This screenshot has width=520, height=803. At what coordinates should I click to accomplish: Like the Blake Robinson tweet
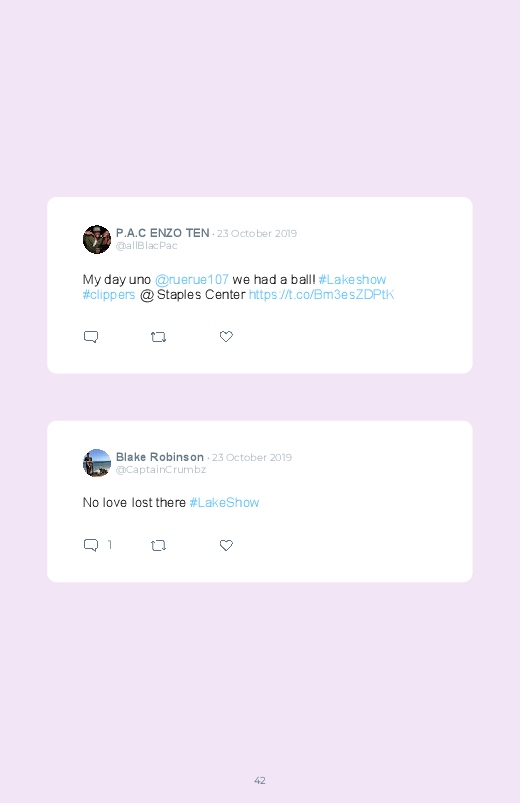[226, 545]
